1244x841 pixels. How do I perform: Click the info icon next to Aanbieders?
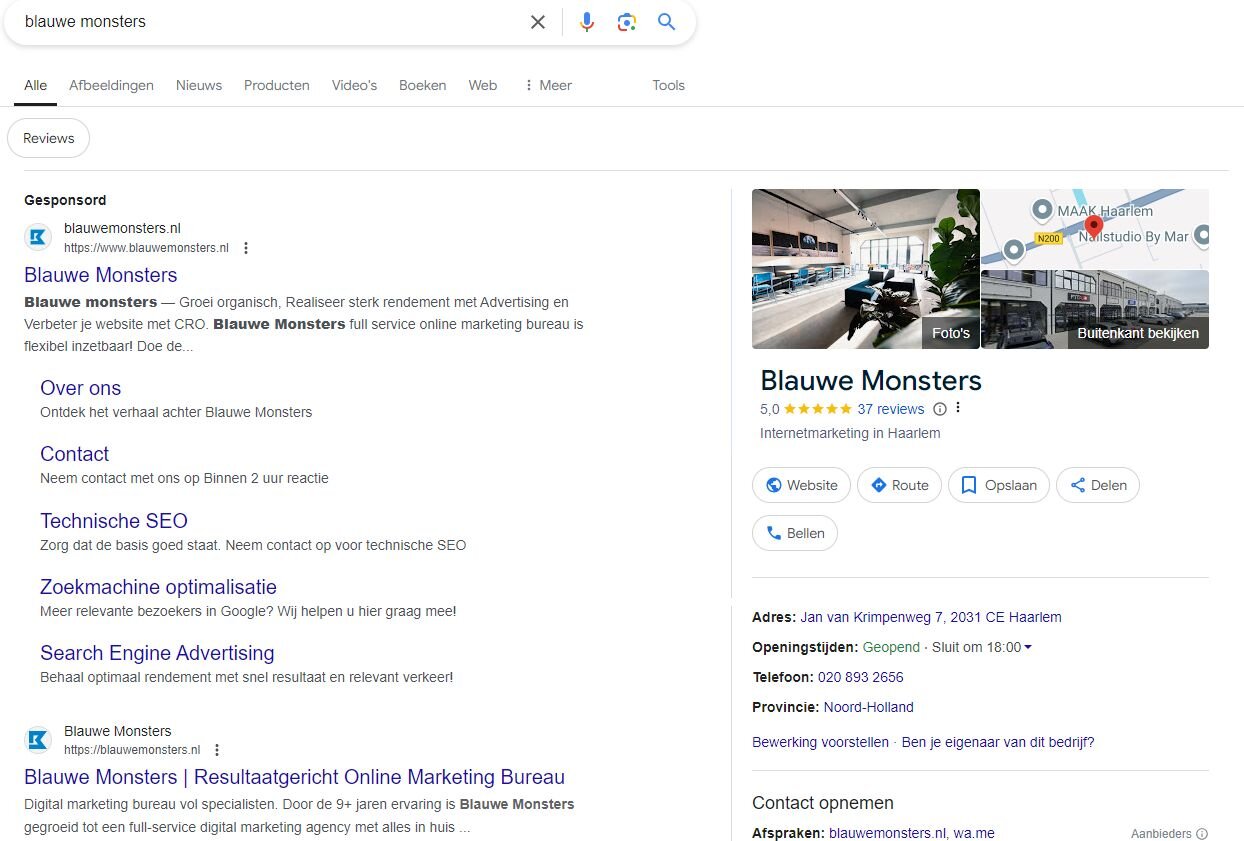pyautogui.click(x=1202, y=834)
